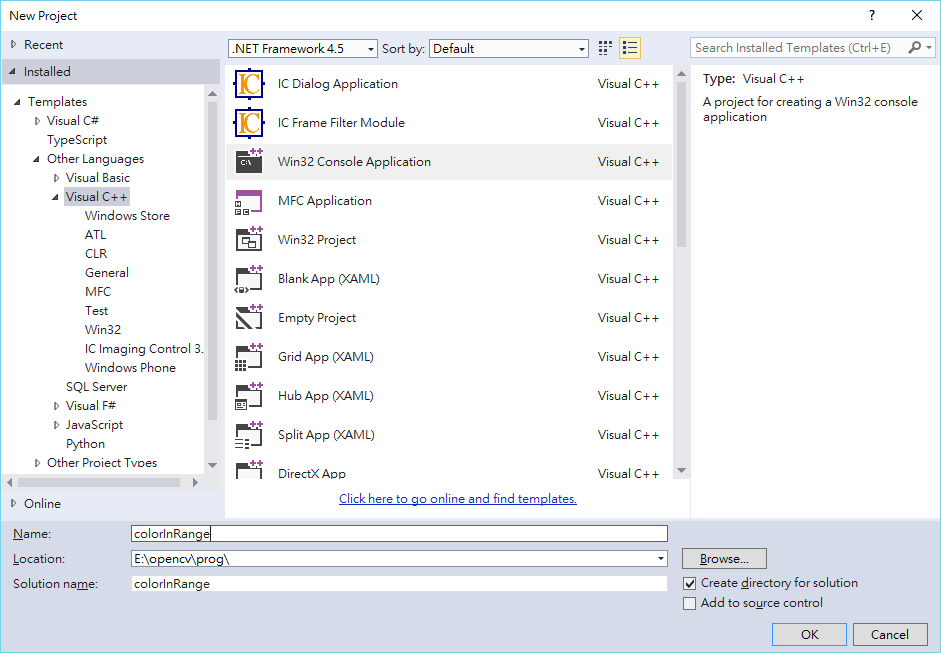Switch to small icons list view

coord(630,48)
